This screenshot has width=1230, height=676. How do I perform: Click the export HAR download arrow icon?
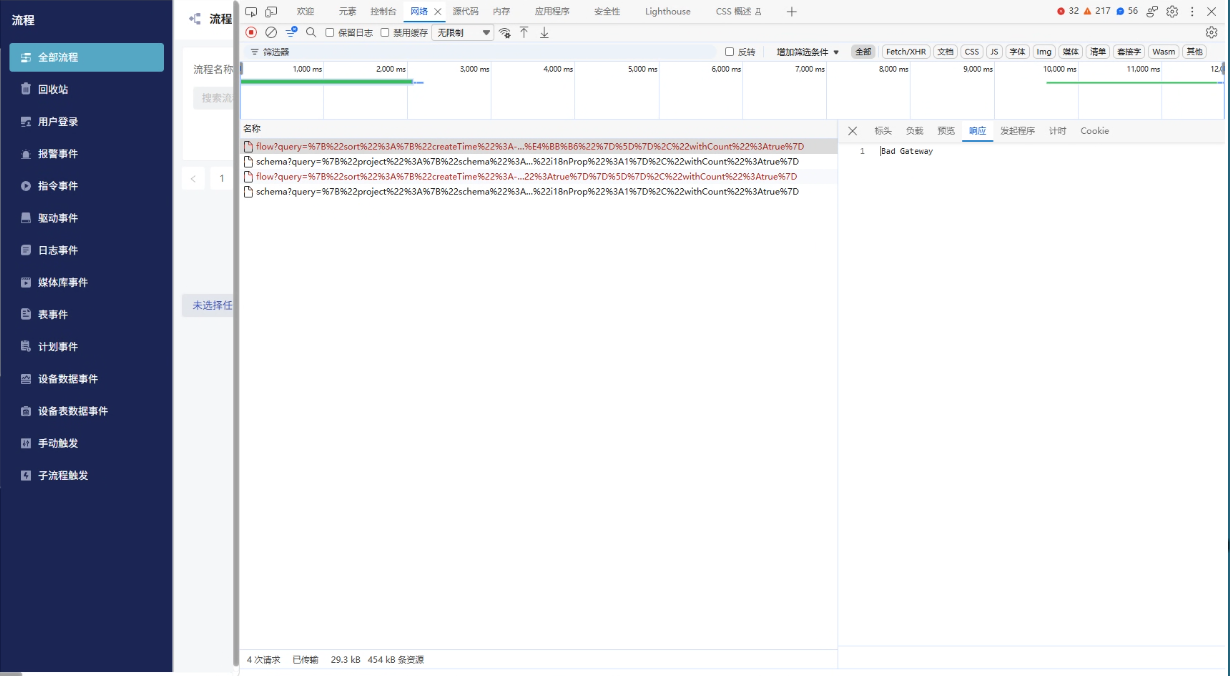544,32
